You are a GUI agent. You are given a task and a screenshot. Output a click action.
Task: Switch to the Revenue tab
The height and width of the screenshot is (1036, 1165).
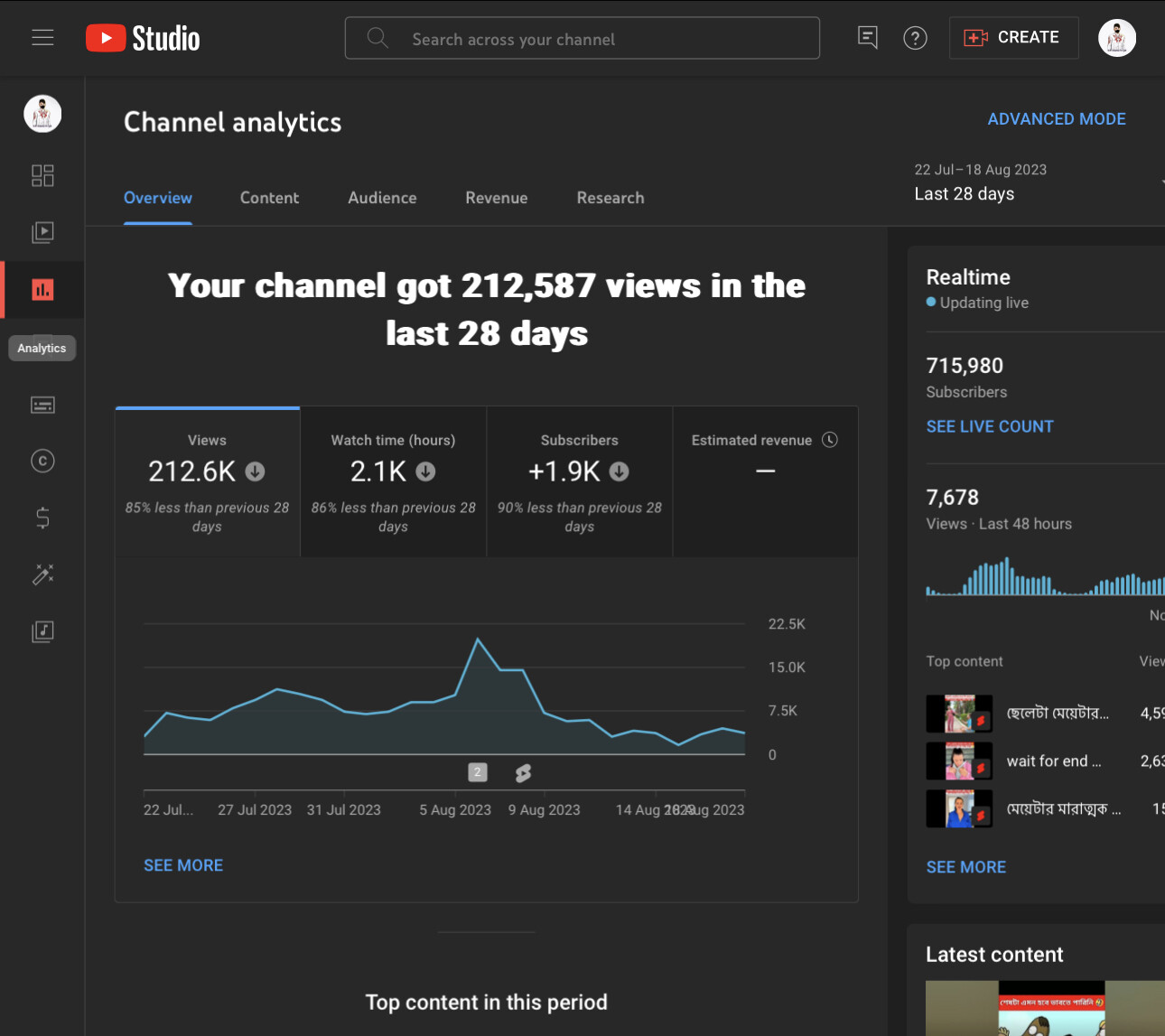pos(496,198)
